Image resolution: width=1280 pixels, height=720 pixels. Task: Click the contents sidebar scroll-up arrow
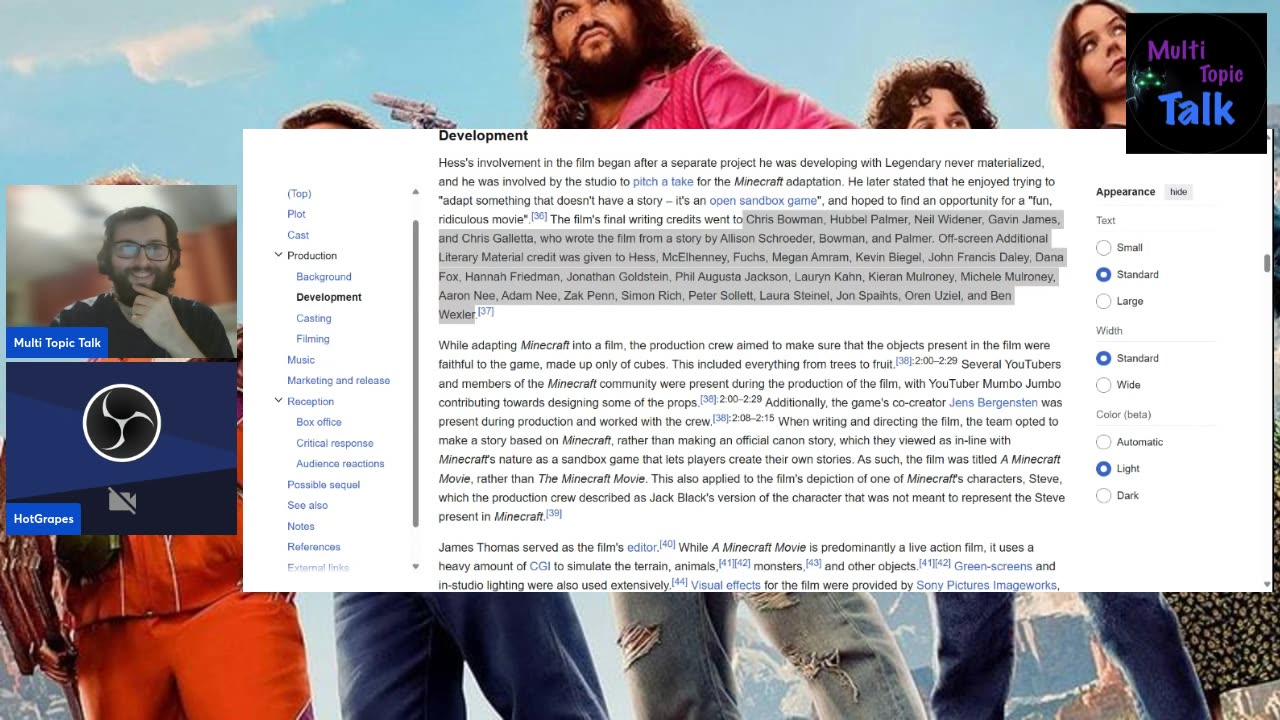coord(416,191)
